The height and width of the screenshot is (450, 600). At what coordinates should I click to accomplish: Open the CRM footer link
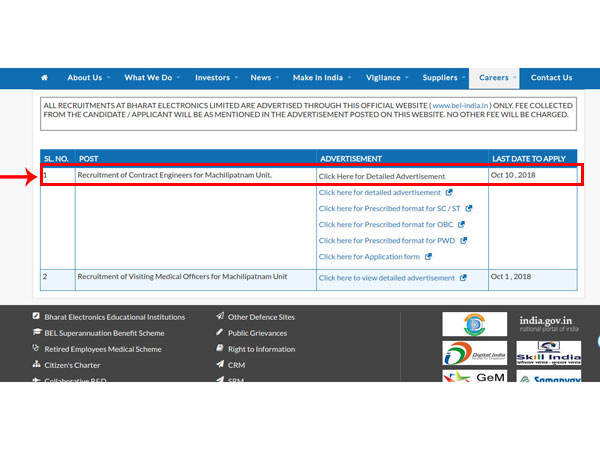(236, 365)
